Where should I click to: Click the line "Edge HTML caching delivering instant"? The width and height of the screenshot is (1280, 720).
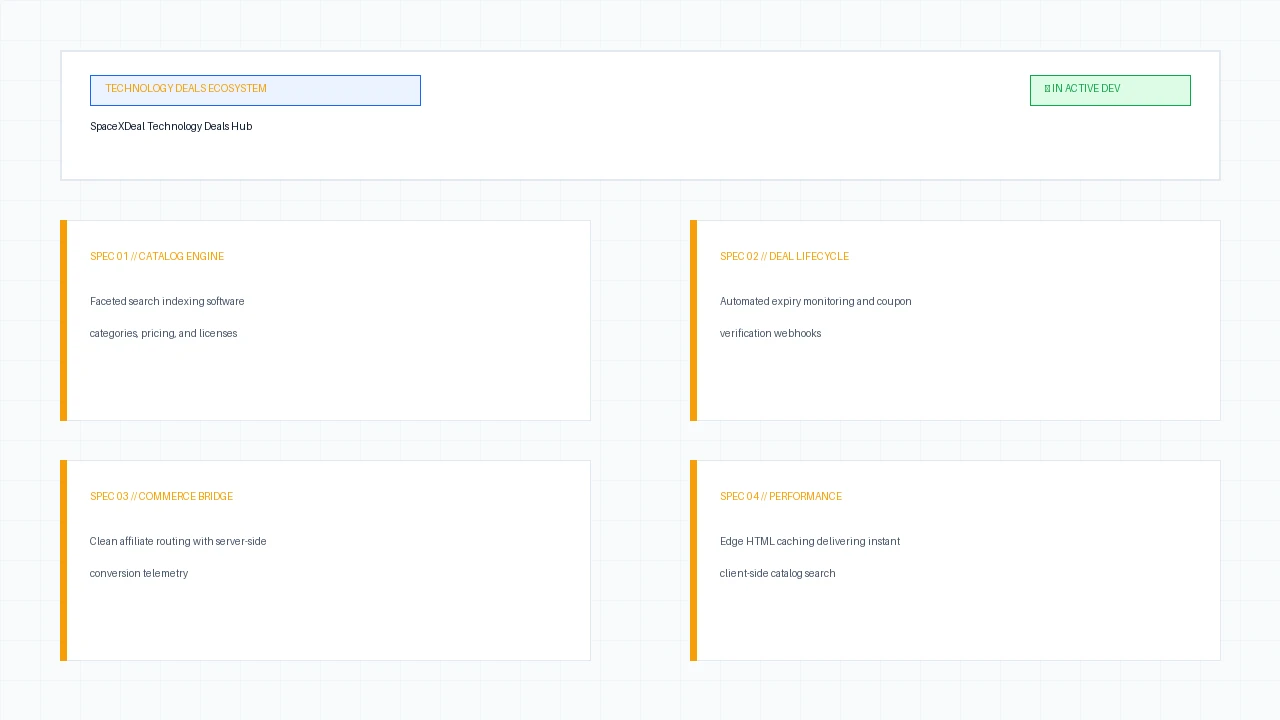point(810,542)
